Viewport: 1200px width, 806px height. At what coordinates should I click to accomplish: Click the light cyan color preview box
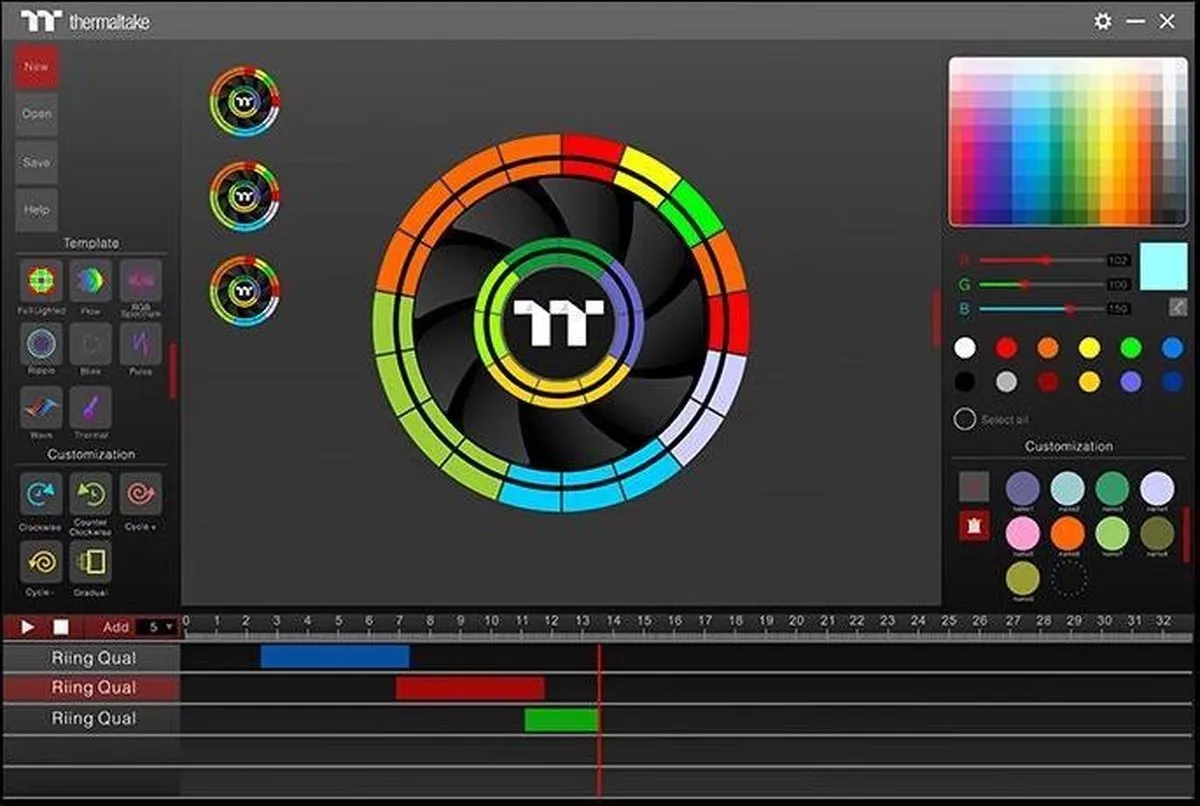point(1162,266)
